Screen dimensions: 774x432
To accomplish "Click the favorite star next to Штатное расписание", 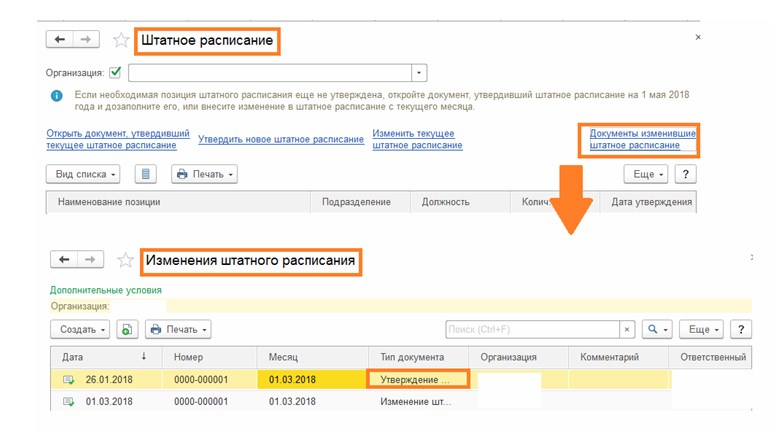I will 121,40.
